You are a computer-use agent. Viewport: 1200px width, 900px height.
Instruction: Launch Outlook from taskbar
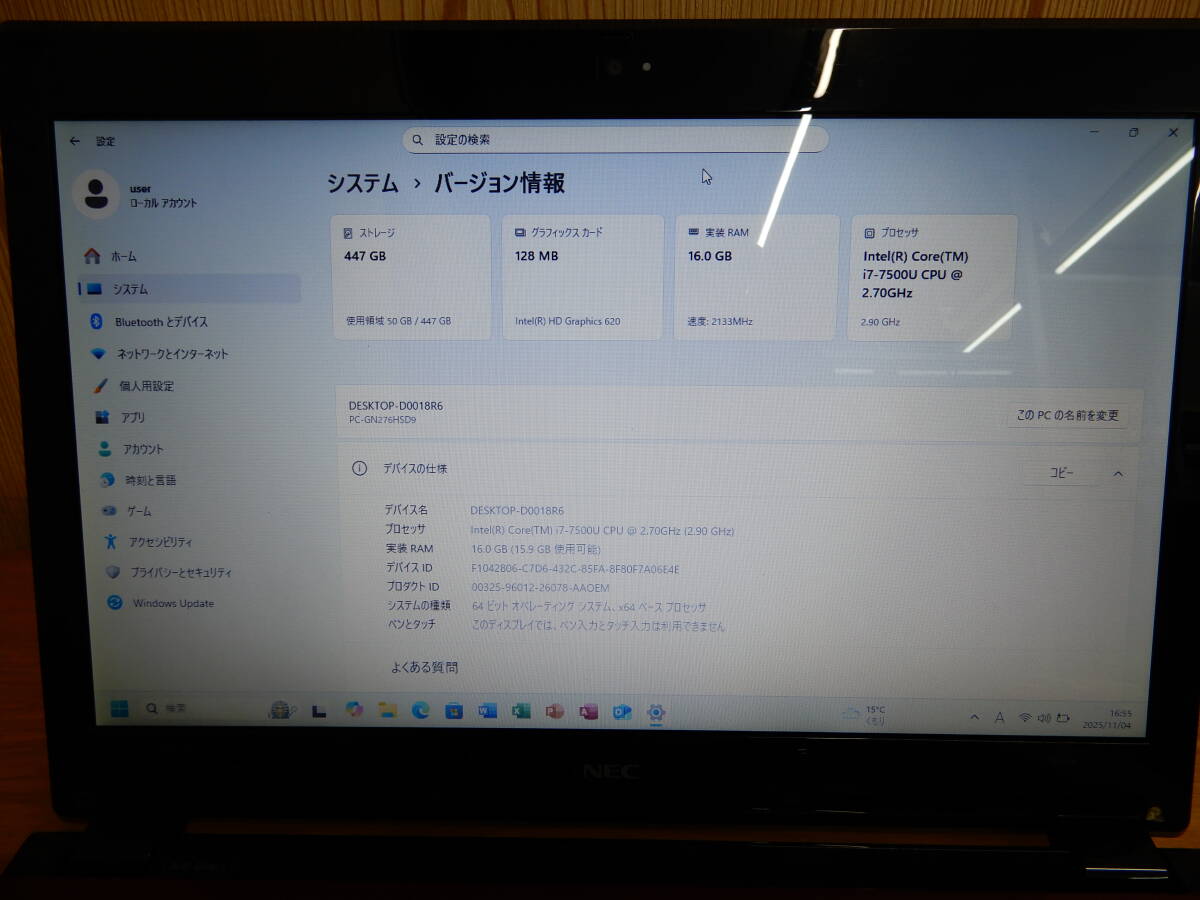[x=622, y=712]
